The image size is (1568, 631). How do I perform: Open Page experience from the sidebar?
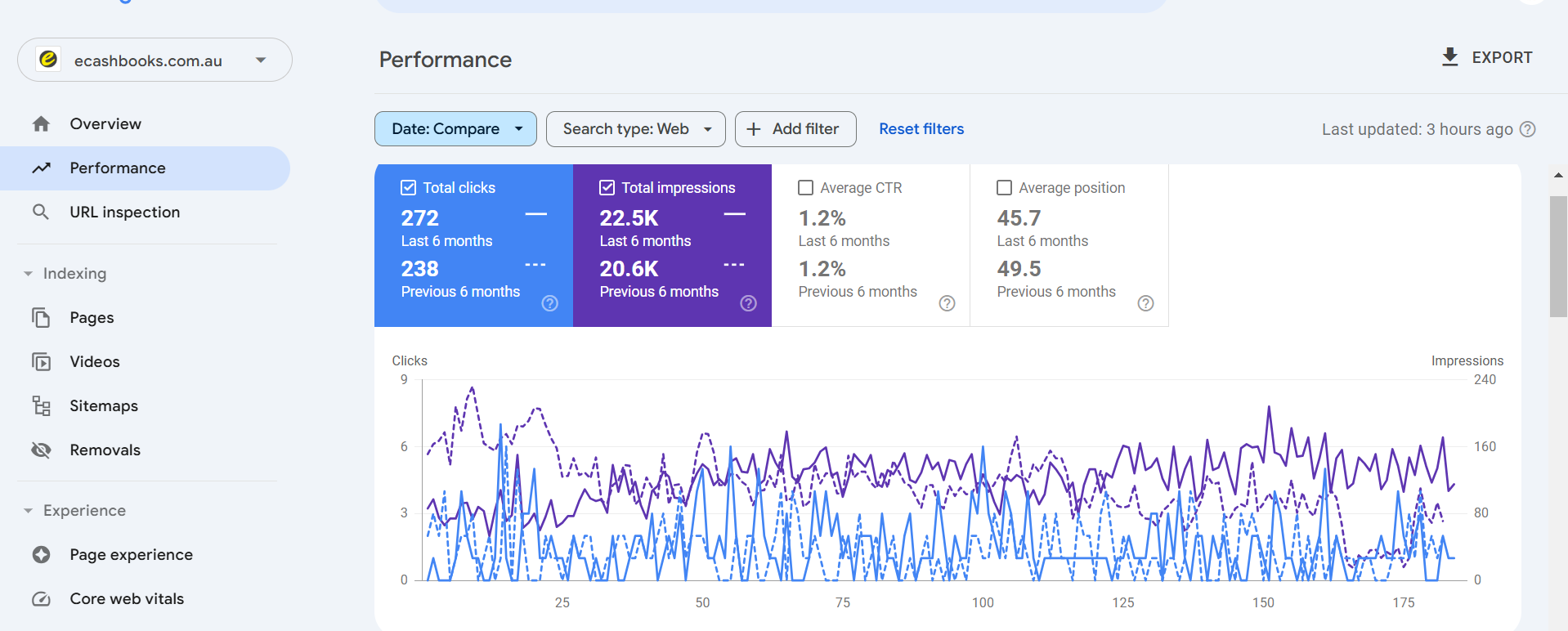coord(131,555)
